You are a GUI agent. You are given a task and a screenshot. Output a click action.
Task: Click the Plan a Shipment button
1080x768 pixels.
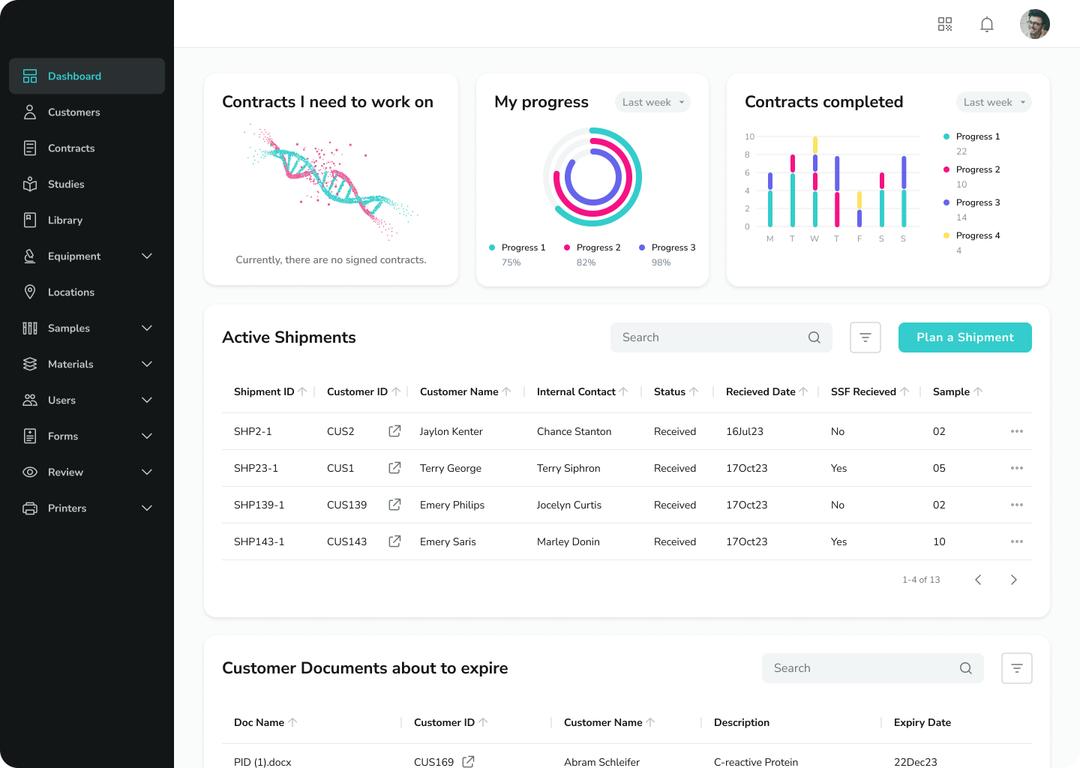coord(964,338)
